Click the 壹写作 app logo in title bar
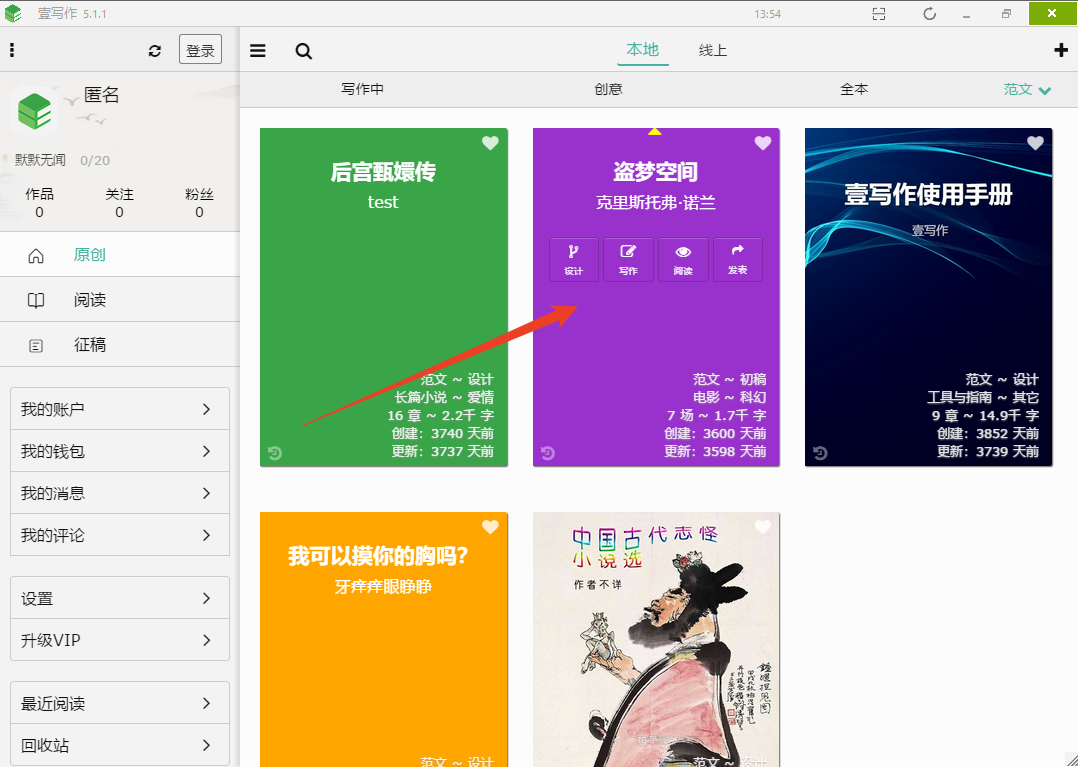Image resolution: width=1078 pixels, height=767 pixels. click(x=13, y=13)
